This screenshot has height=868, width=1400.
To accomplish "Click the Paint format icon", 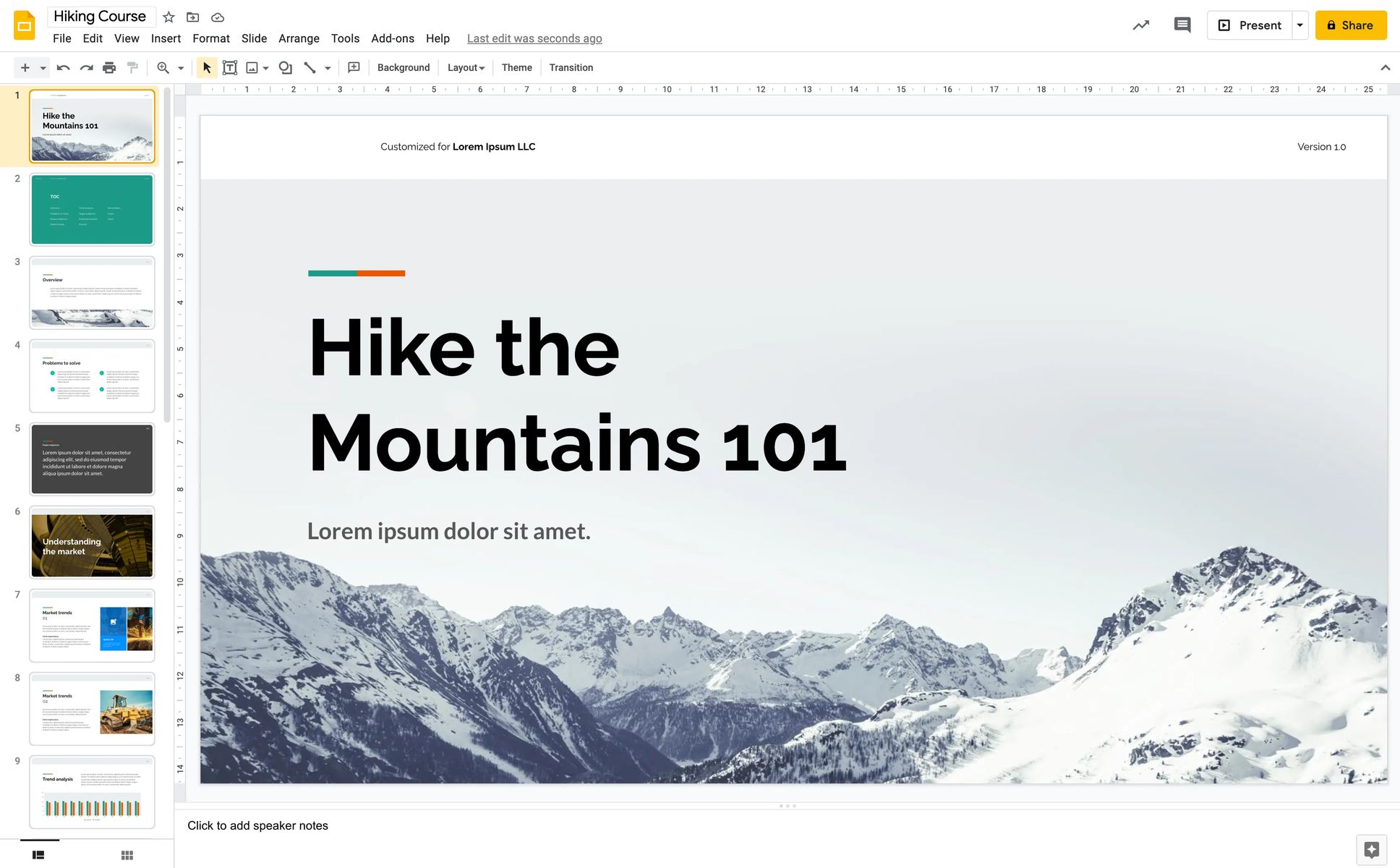I will click(132, 67).
